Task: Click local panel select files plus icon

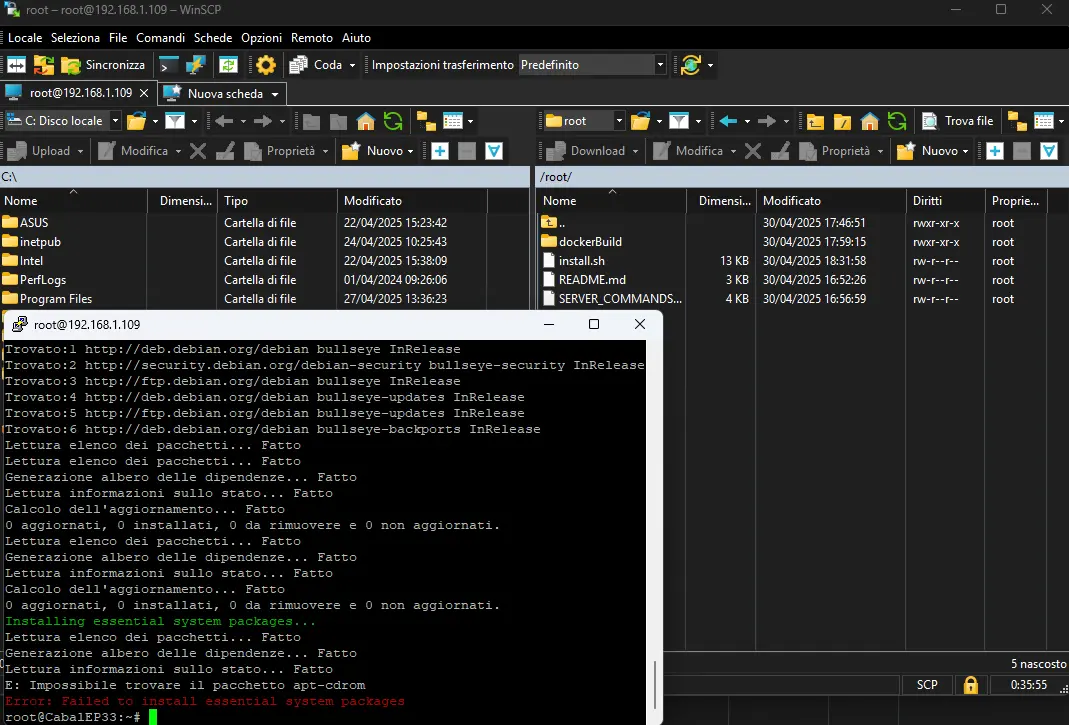Action: click(440, 151)
